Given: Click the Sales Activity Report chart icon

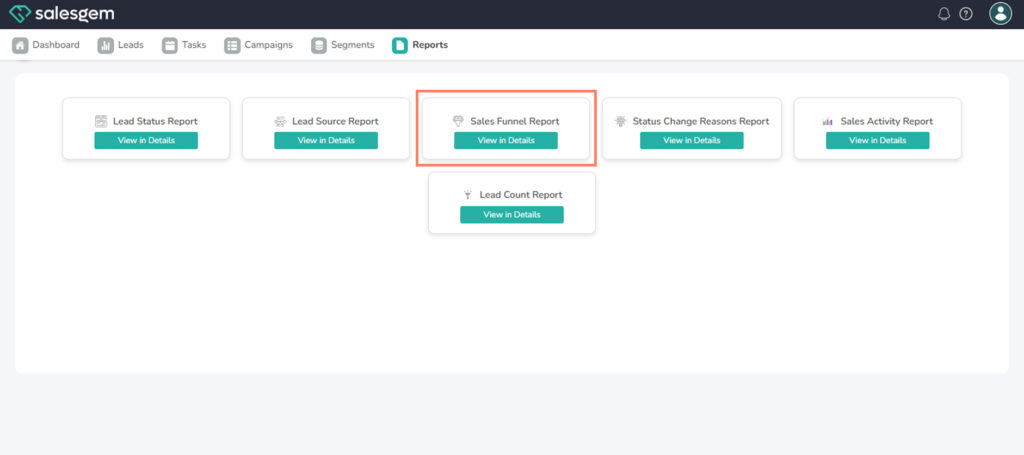Looking at the screenshot, I should (828, 121).
